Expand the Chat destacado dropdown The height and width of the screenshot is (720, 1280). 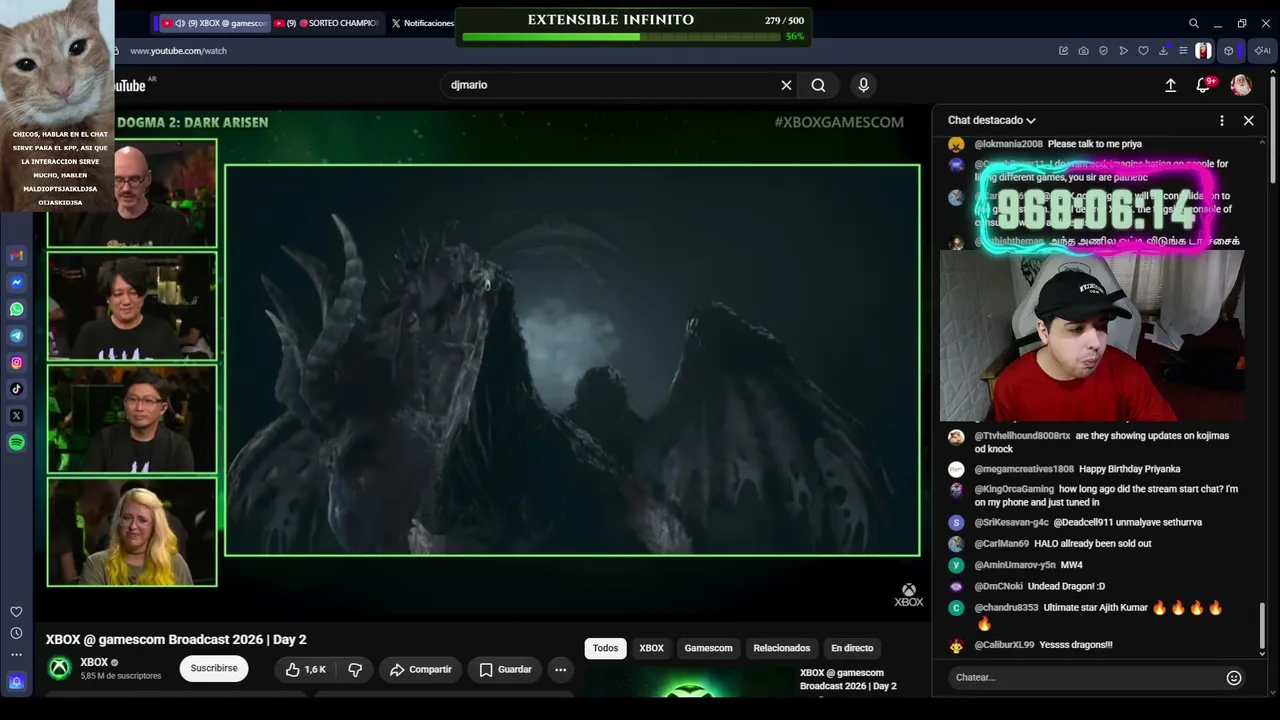(x=991, y=120)
